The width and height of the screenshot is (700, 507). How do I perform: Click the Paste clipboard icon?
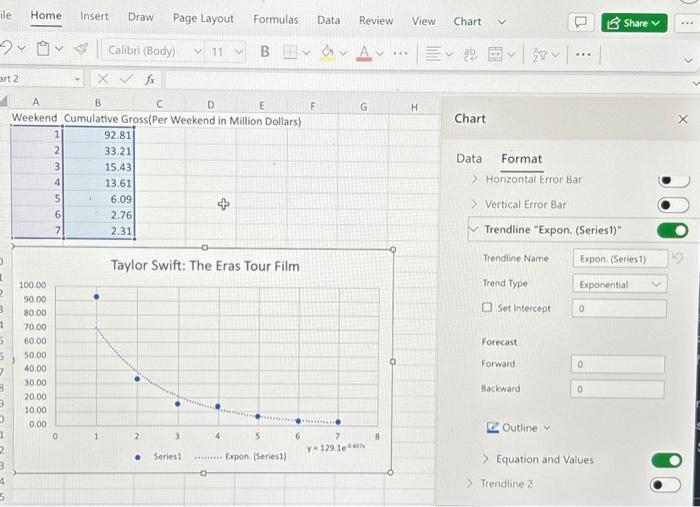click(x=43, y=48)
